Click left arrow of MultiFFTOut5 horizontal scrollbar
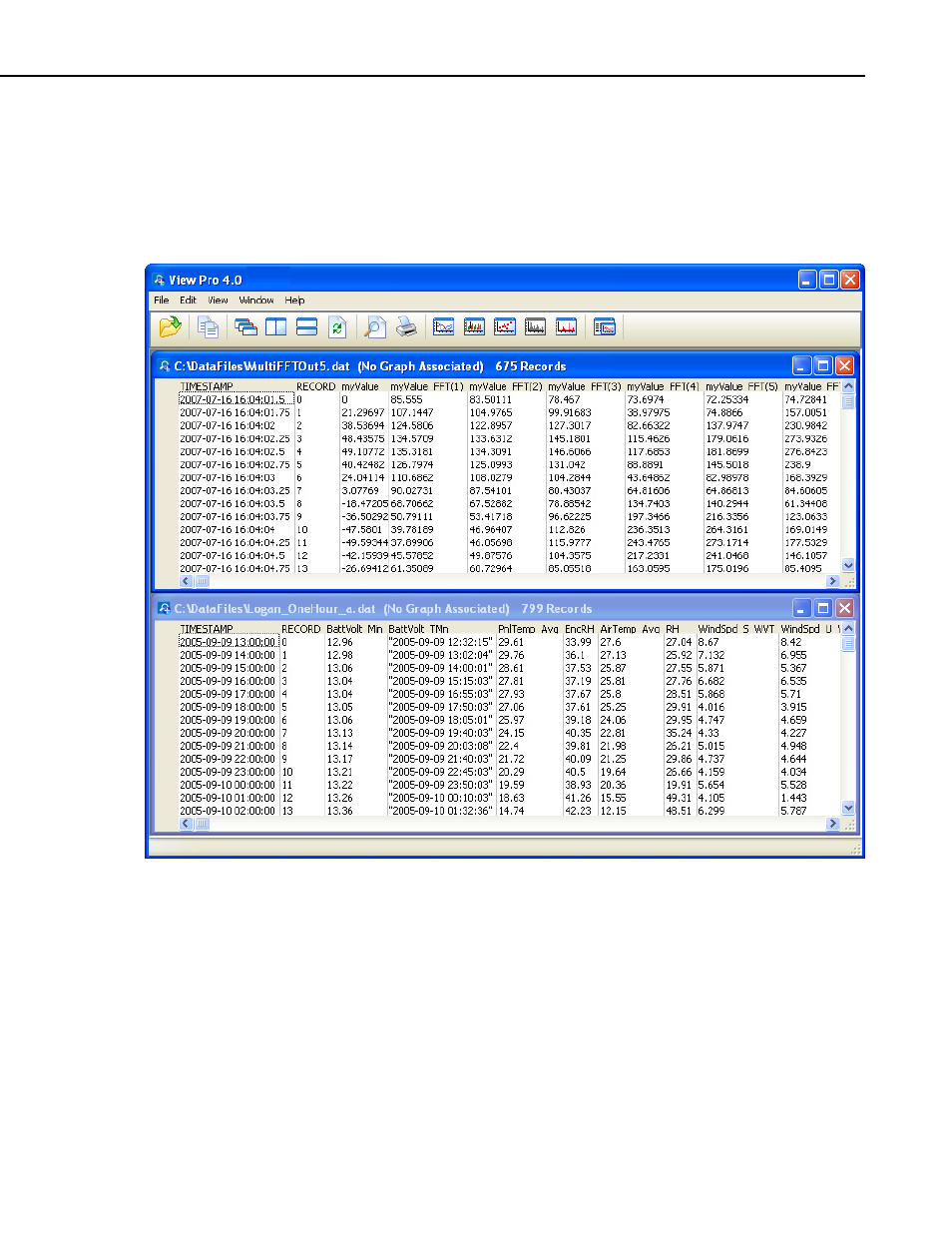Viewport: 952px width, 1233px height. coord(186,581)
